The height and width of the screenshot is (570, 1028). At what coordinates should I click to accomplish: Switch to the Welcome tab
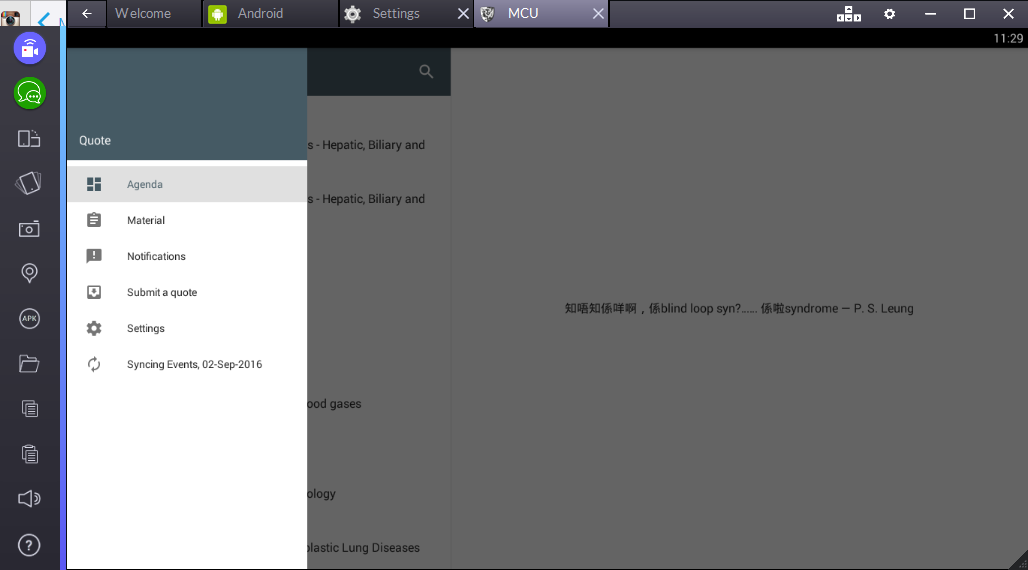[x=143, y=14]
